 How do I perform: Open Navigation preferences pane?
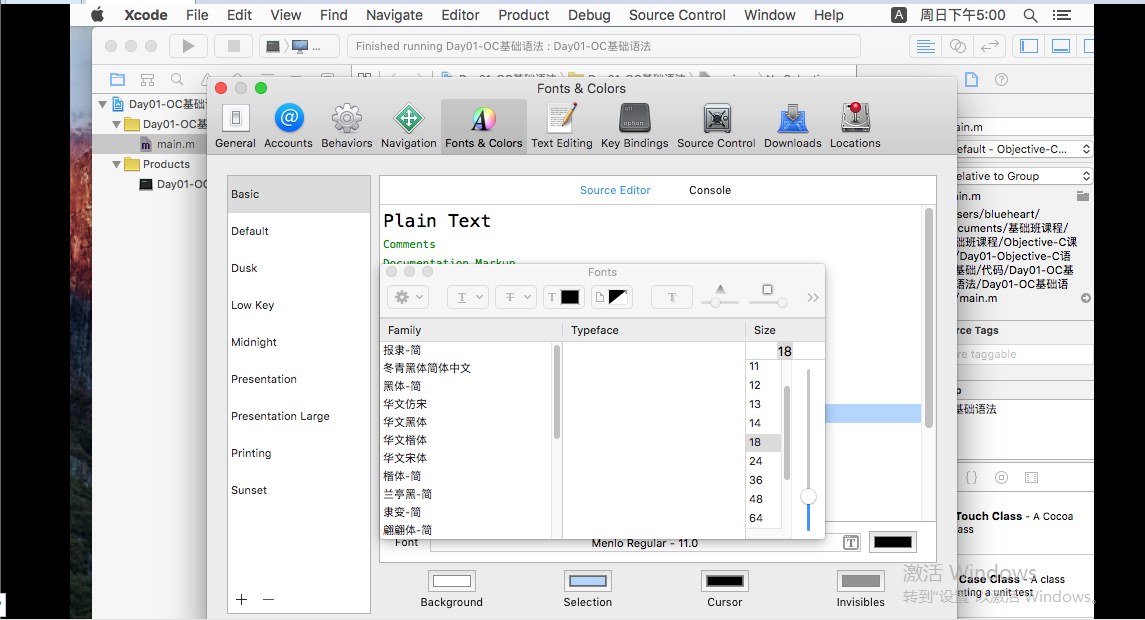[408, 126]
